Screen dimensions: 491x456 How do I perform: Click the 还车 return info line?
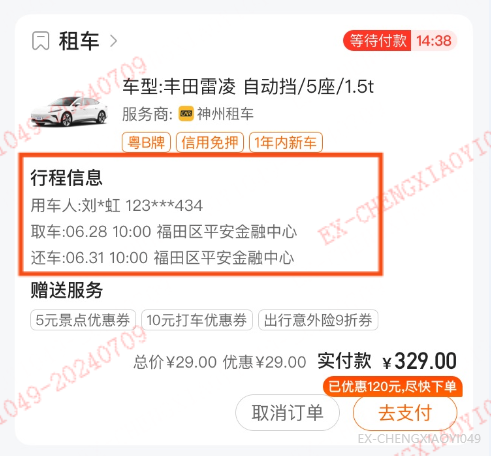(162, 258)
